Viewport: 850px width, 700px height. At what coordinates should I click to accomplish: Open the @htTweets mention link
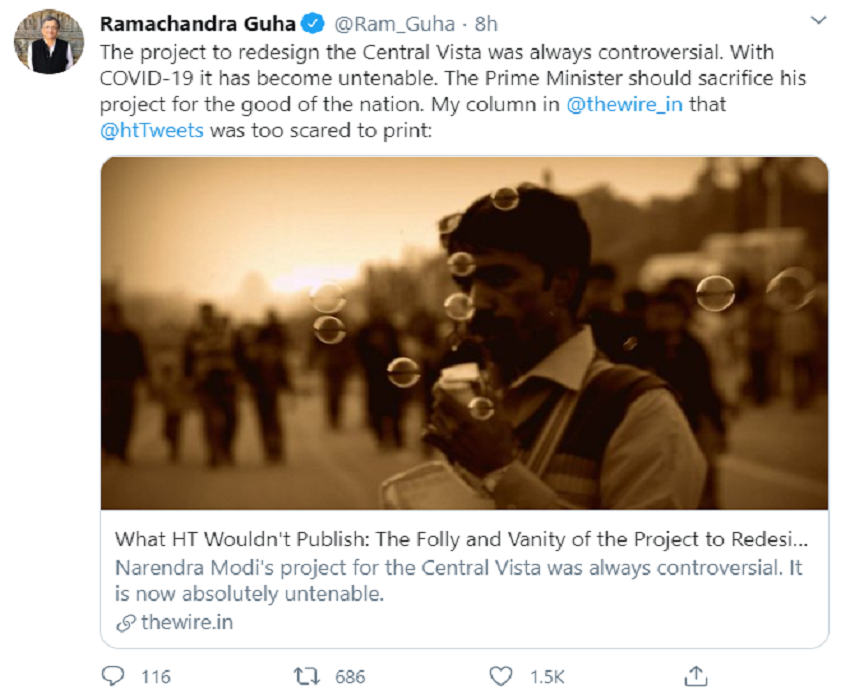151,131
